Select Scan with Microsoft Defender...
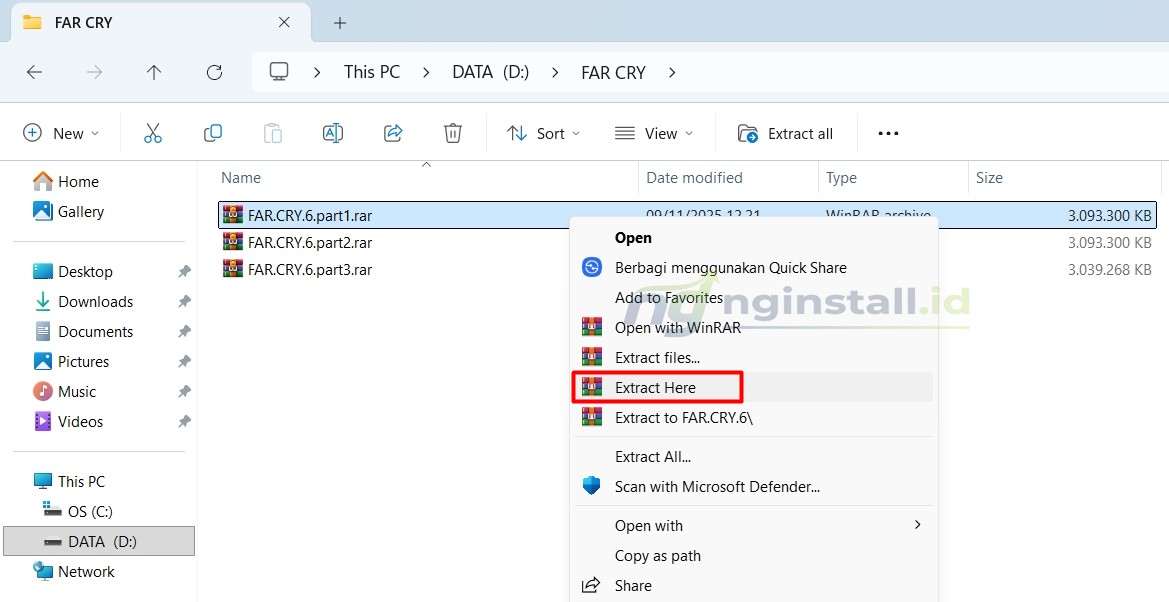Screen dimensions: 1169x602 717,486
